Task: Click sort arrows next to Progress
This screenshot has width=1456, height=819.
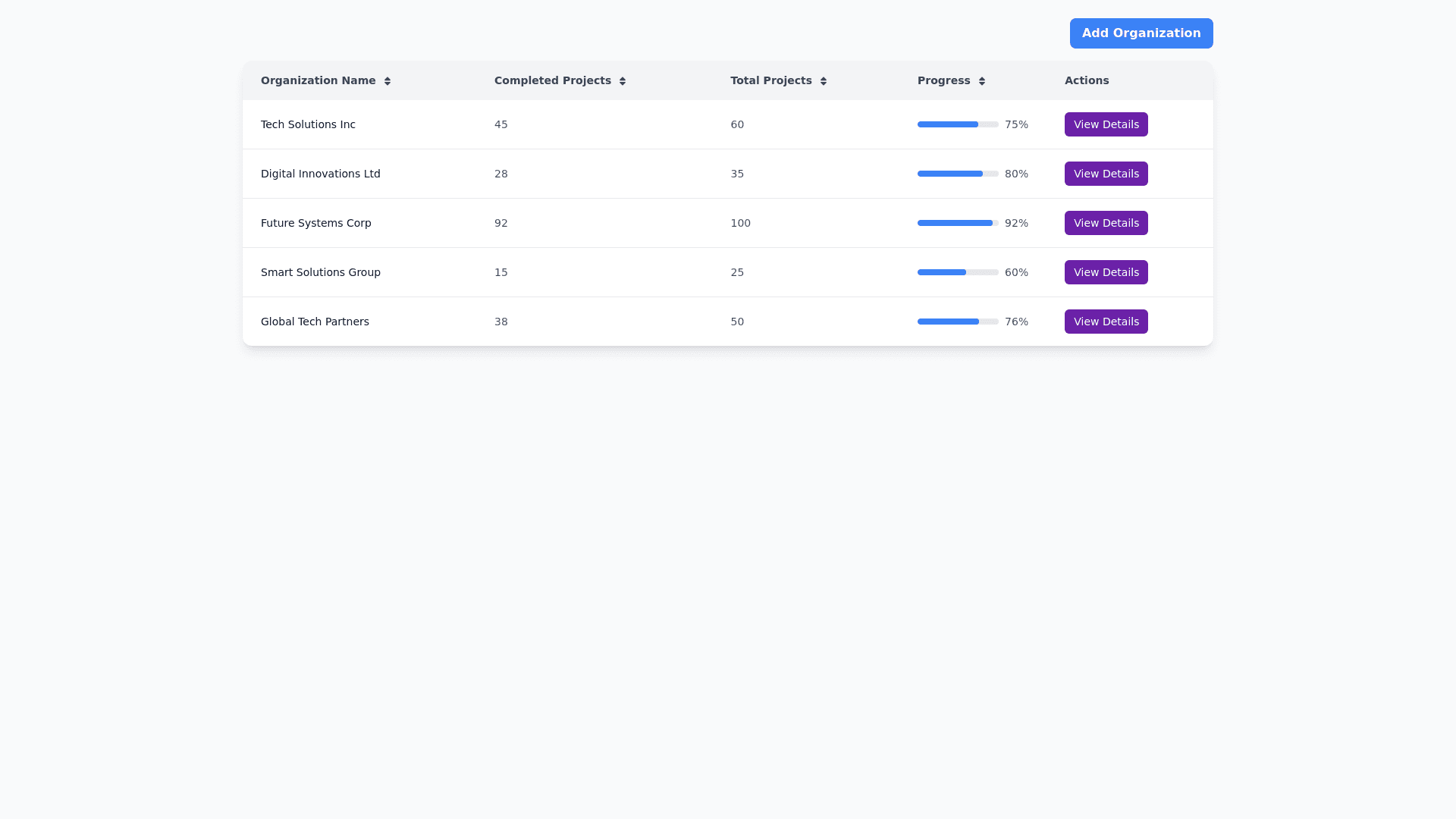Action: 981,81
